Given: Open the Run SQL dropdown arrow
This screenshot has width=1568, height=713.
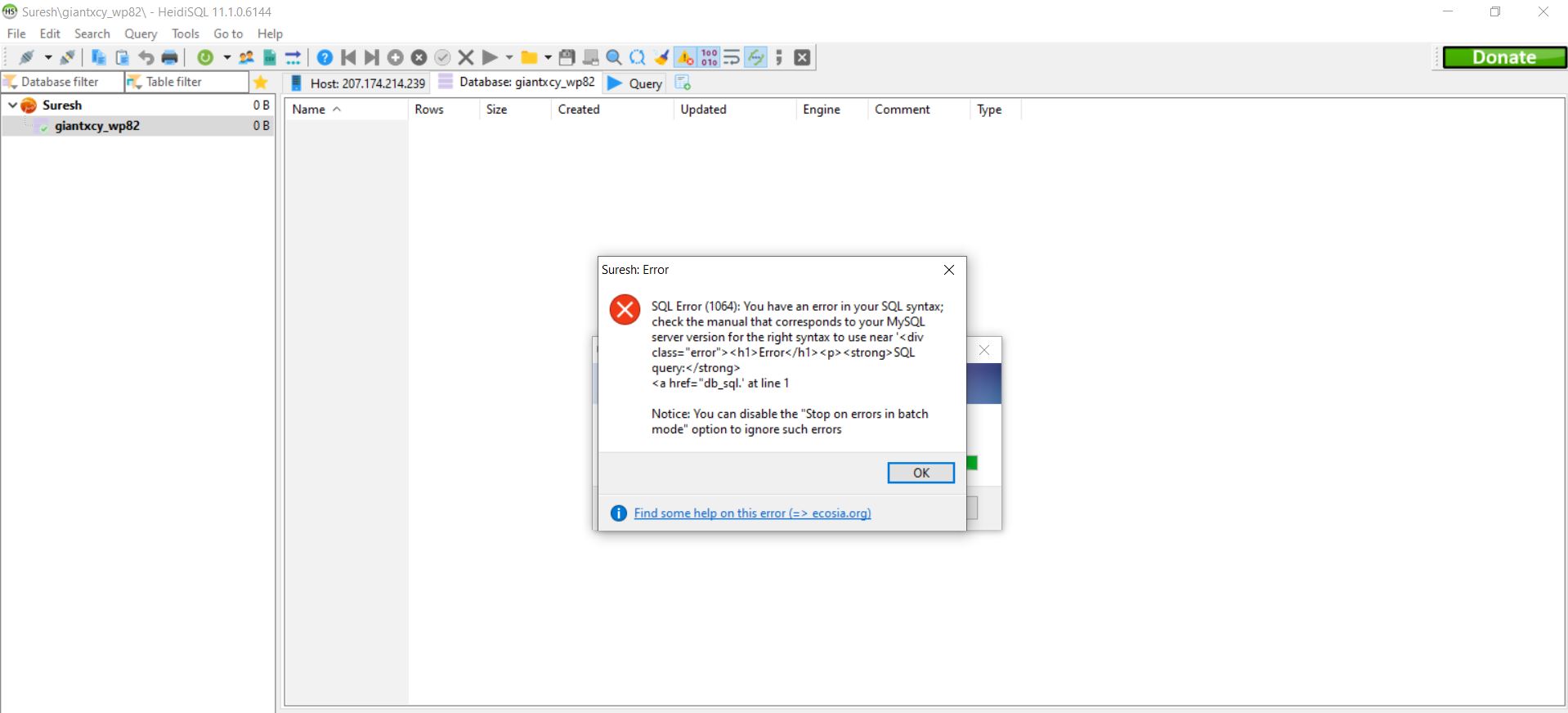Looking at the screenshot, I should (x=509, y=57).
